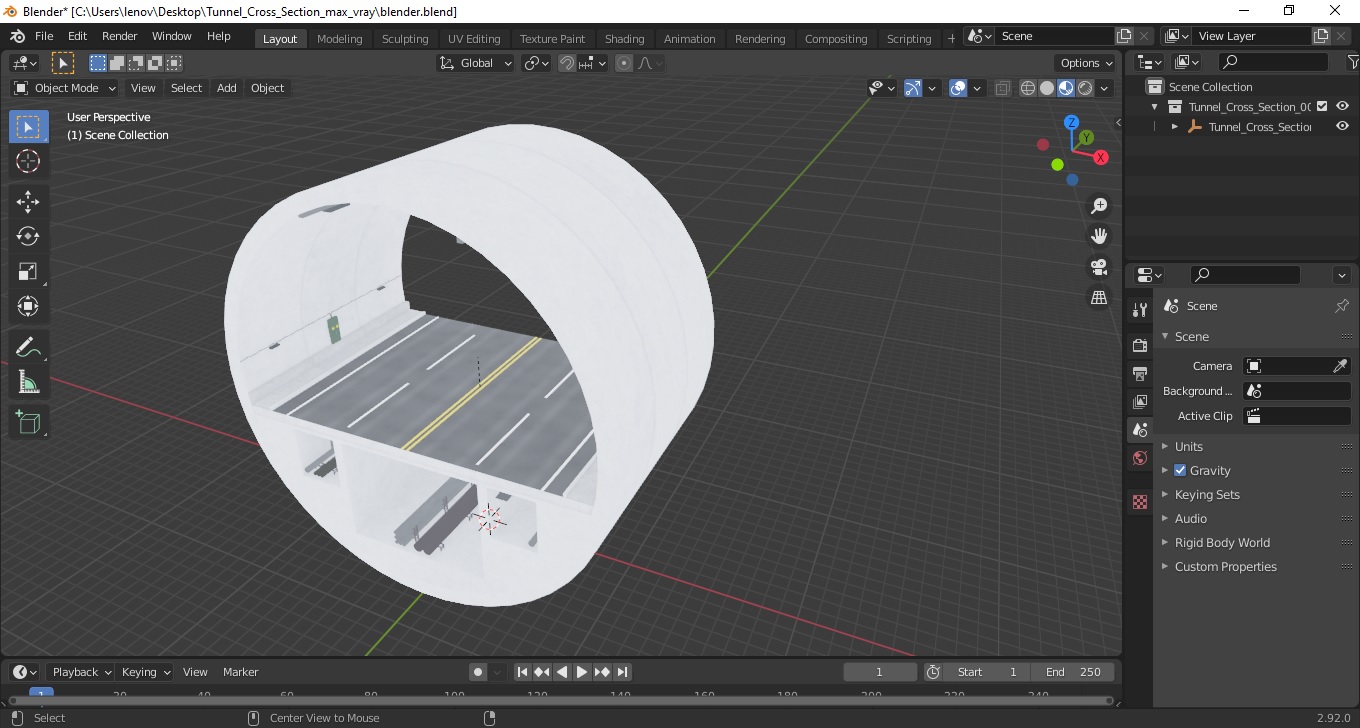Switch to the Shading workspace tab
Image resolution: width=1360 pixels, height=728 pixels.
[624, 39]
